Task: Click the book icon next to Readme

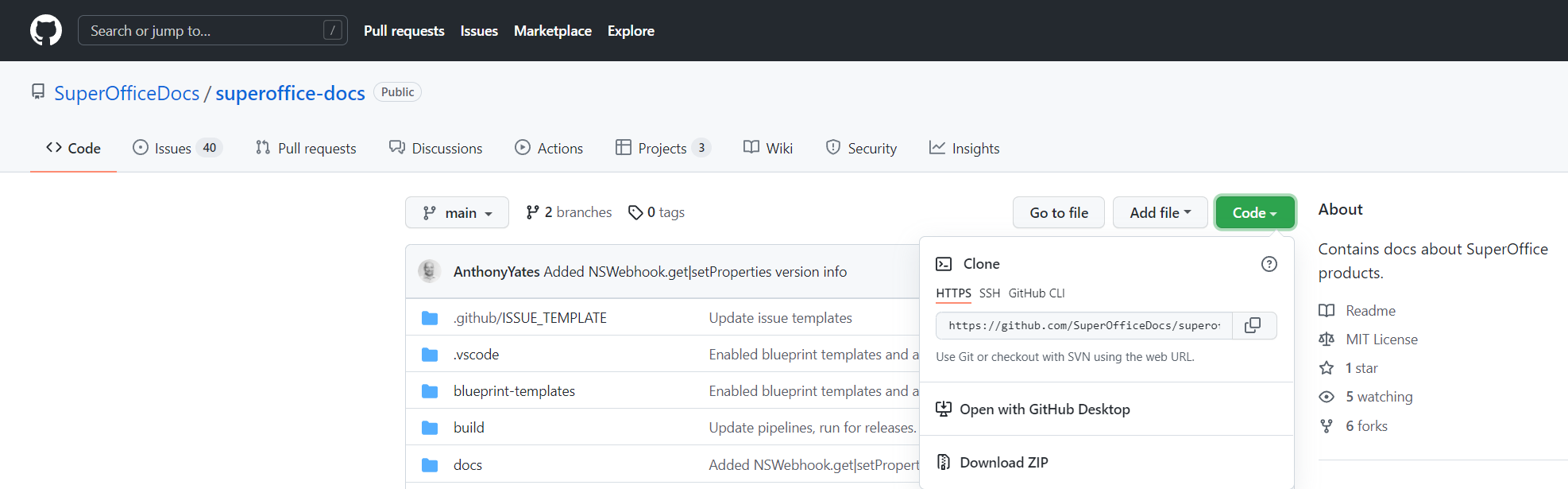Action: [x=1327, y=311]
